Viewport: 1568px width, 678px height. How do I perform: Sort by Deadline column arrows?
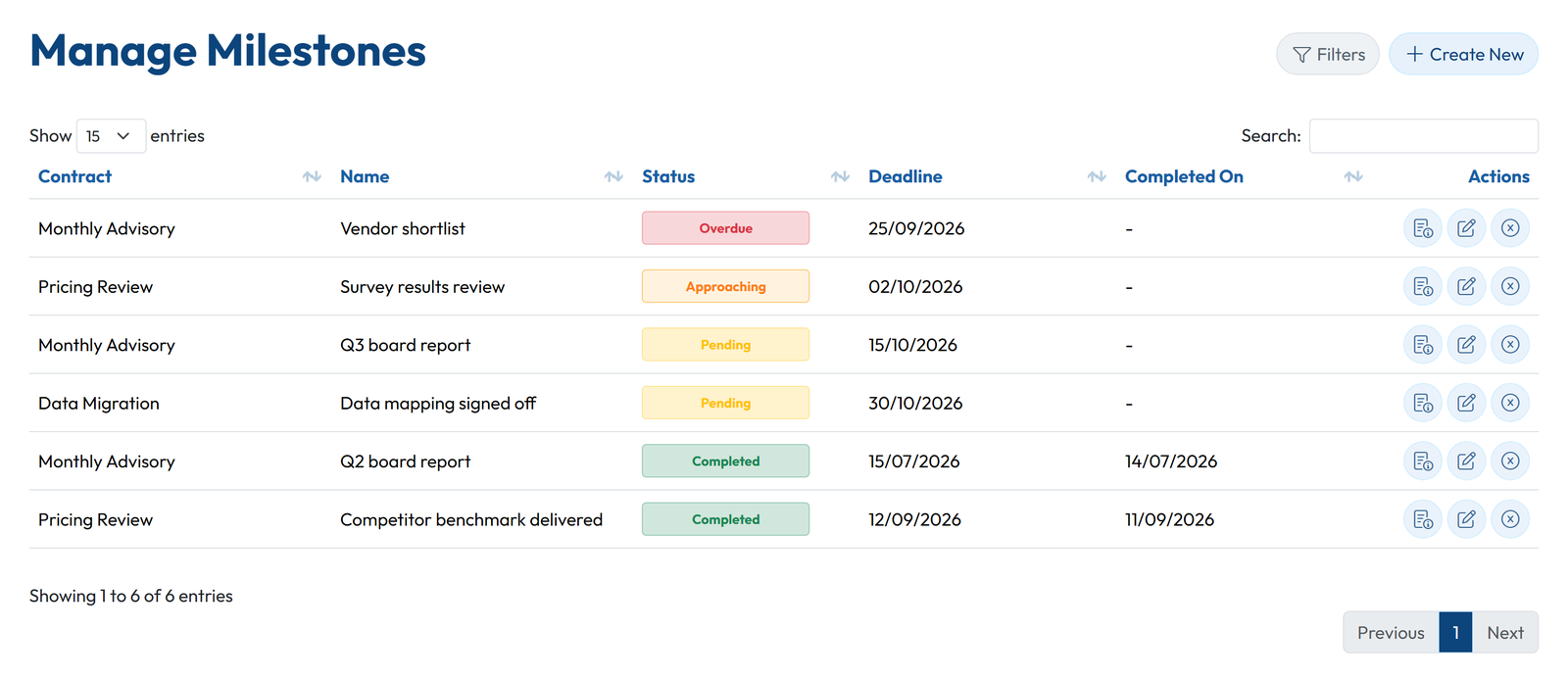click(x=1097, y=176)
